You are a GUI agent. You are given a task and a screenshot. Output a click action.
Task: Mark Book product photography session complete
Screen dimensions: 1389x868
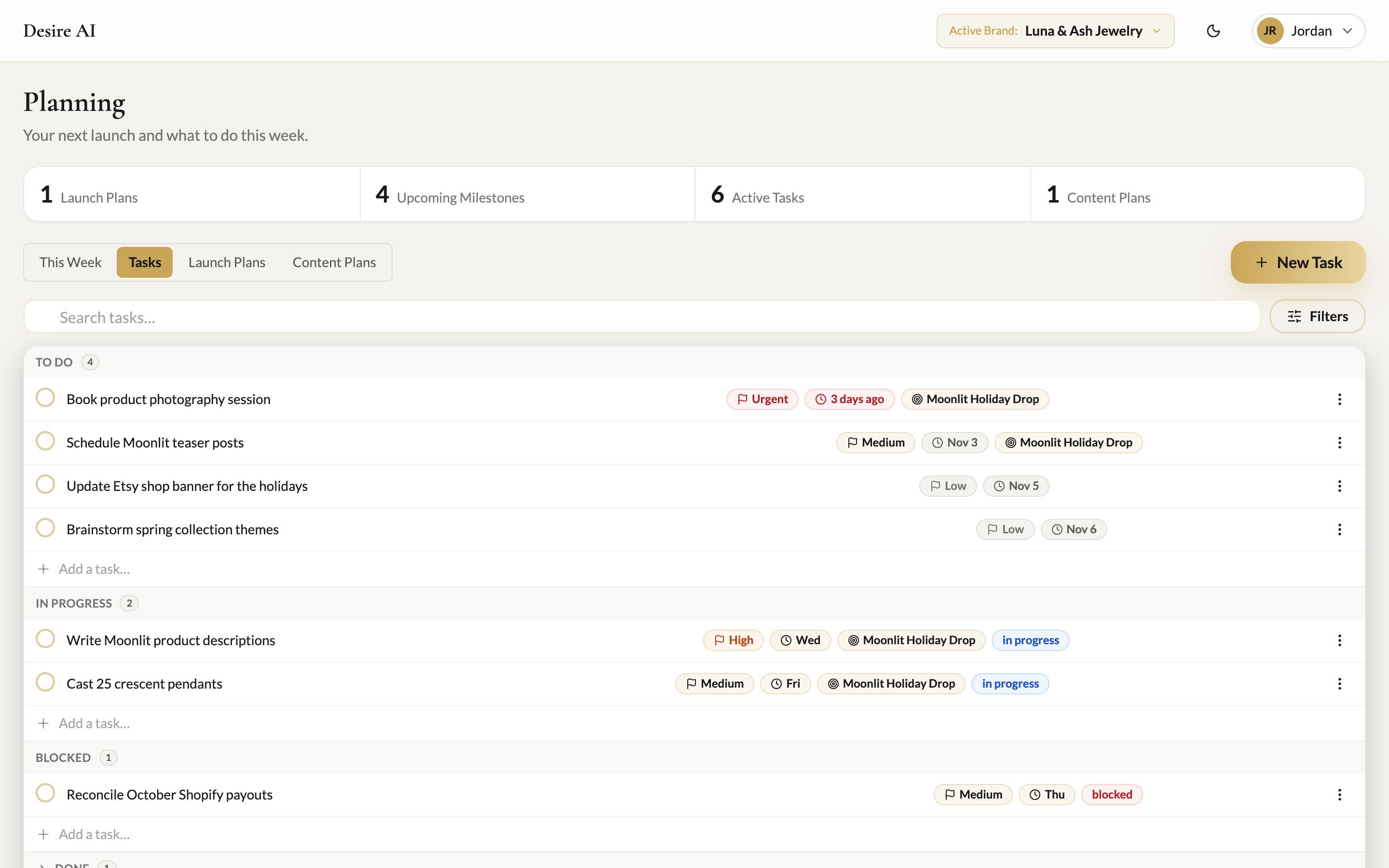45,398
